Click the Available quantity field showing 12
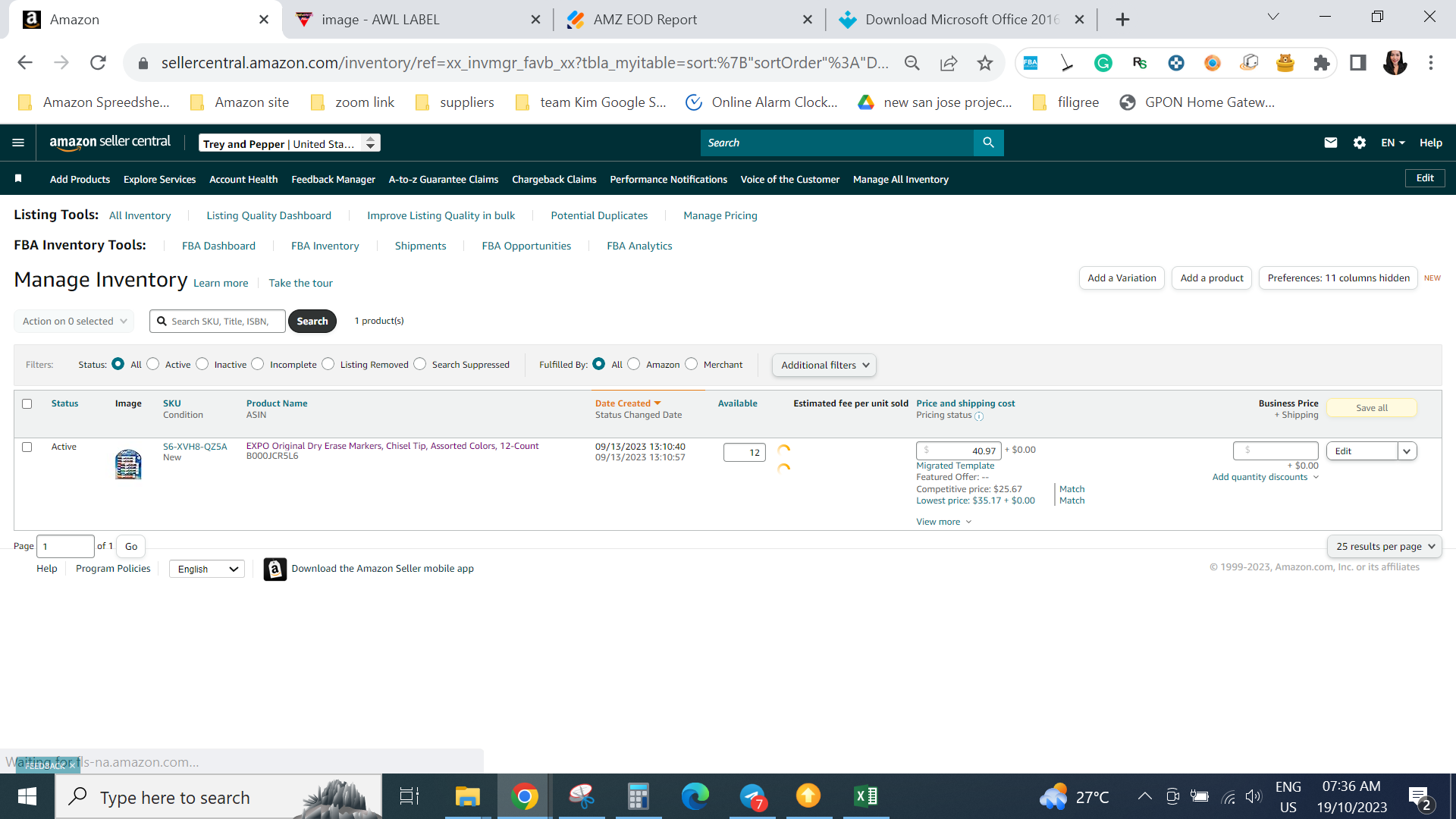 point(745,453)
